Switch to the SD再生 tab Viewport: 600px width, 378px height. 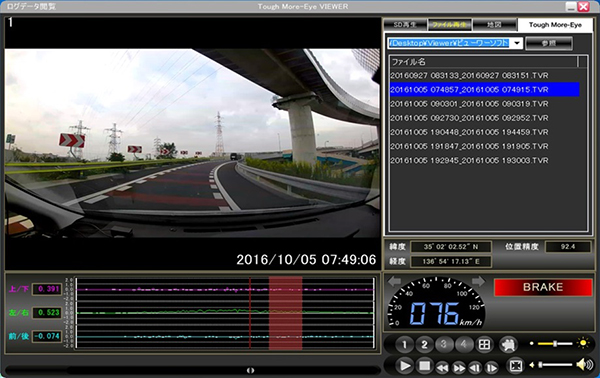tap(405, 25)
